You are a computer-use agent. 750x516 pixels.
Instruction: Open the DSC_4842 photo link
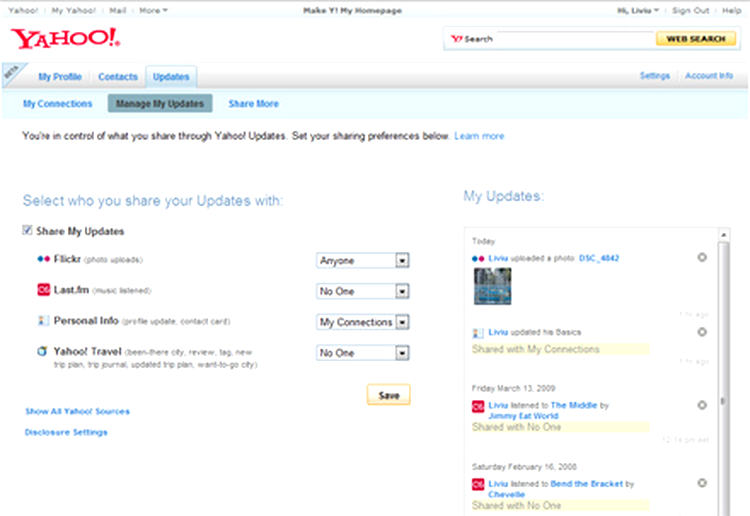599,258
